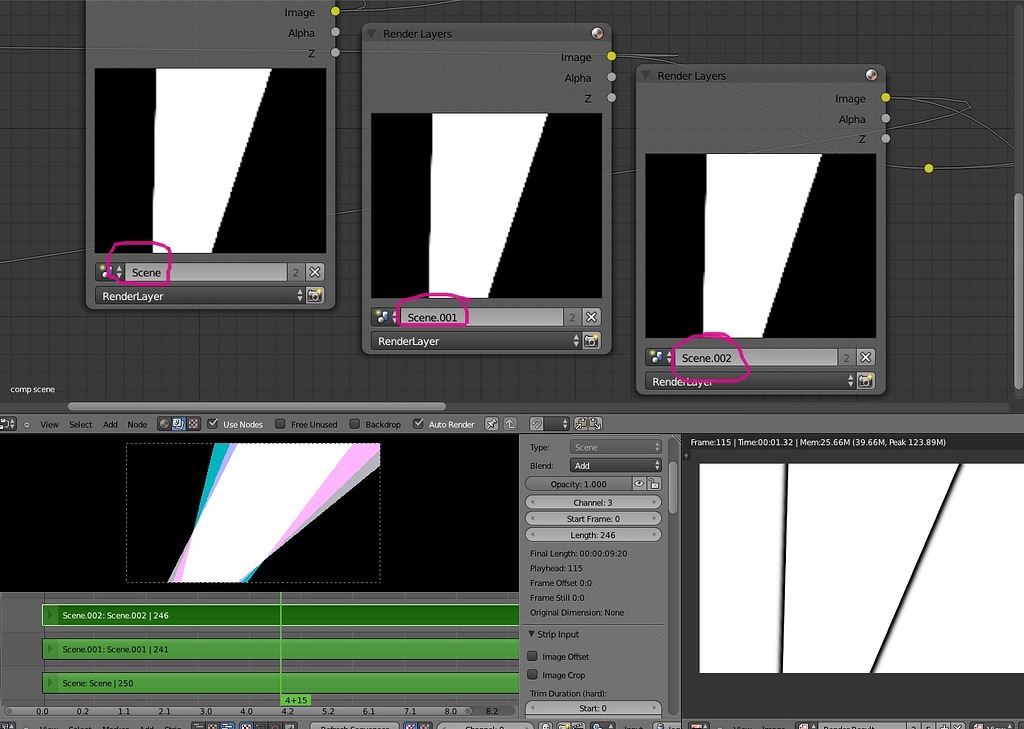Click the Scene.001 node preview sphere icon
Viewport: 1024px width, 729px height.
pyautogui.click(x=597, y=33)
